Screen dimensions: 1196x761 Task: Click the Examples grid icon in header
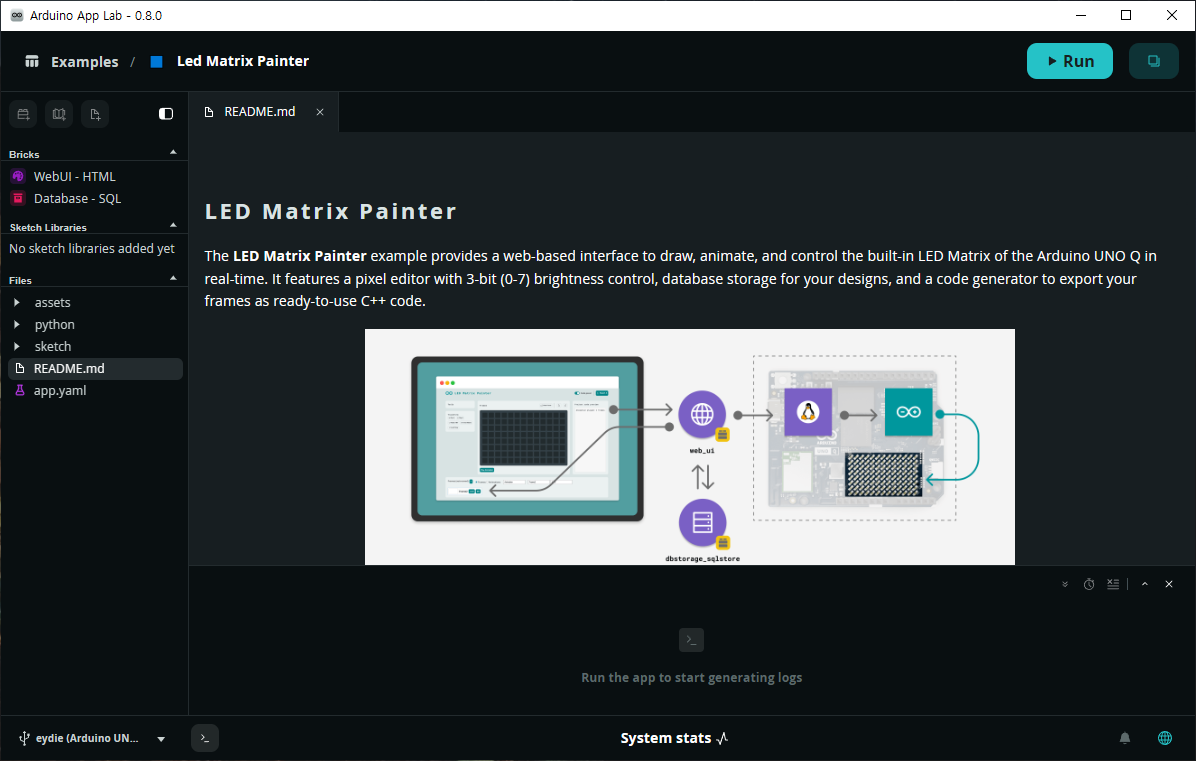coord(31,61)
